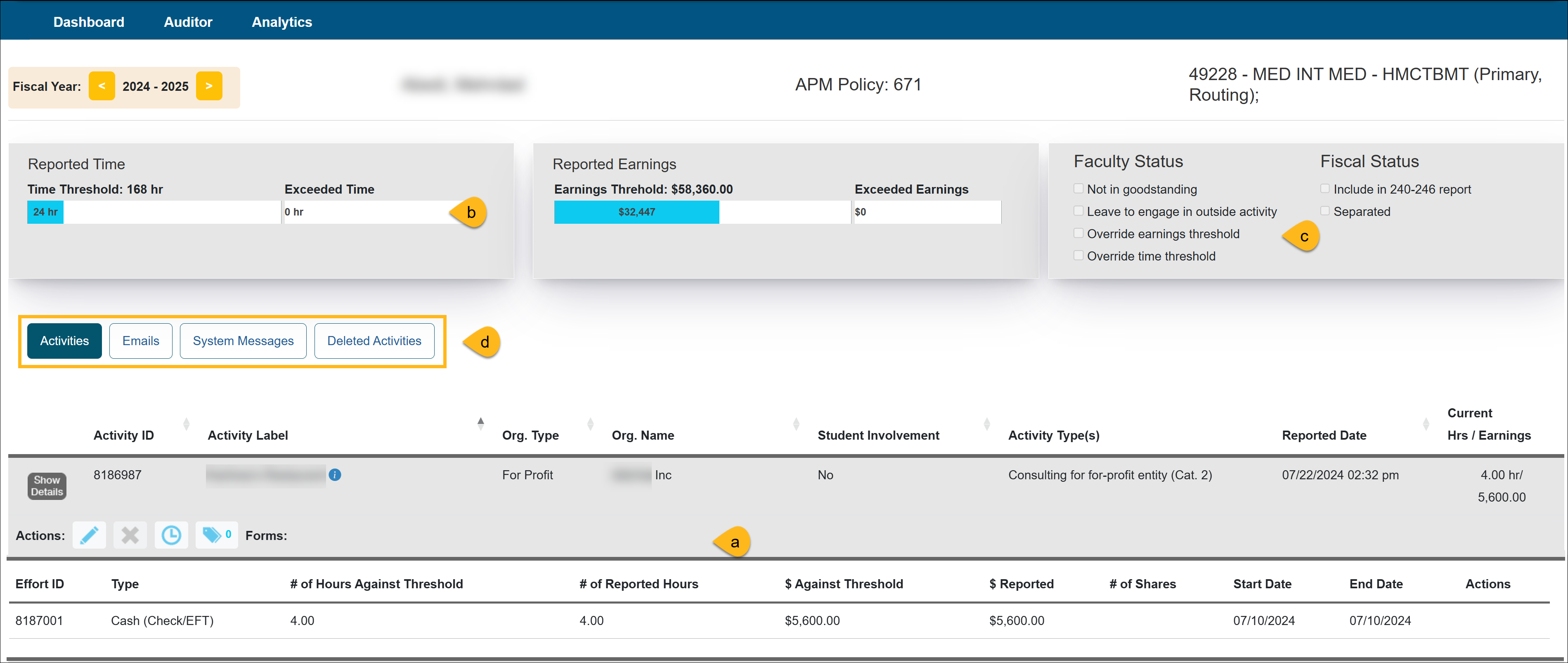Click Effort ID 8187001 cell
1568x663 pixels.
coord(39,620)
